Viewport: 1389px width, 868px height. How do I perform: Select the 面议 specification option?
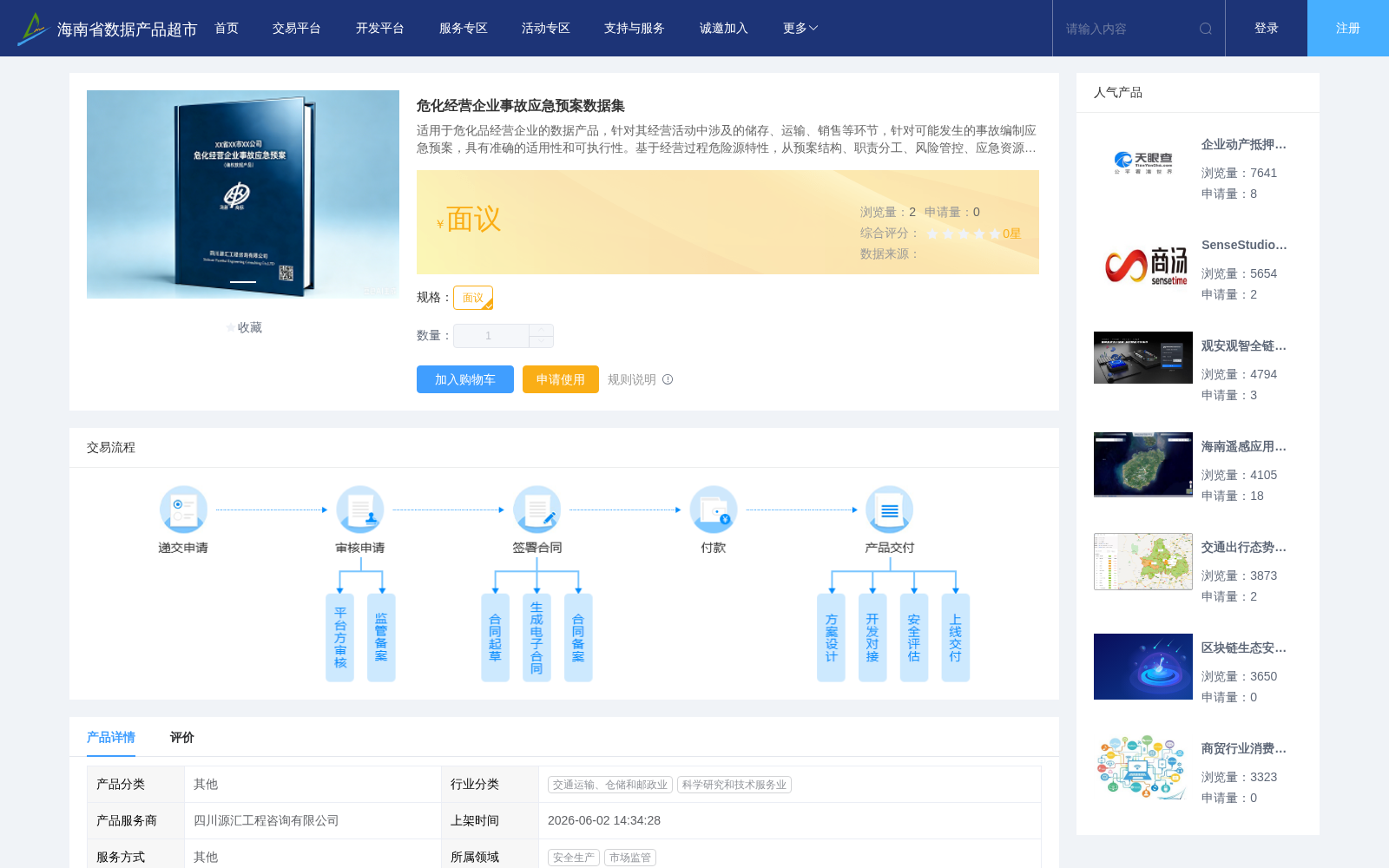473,298
